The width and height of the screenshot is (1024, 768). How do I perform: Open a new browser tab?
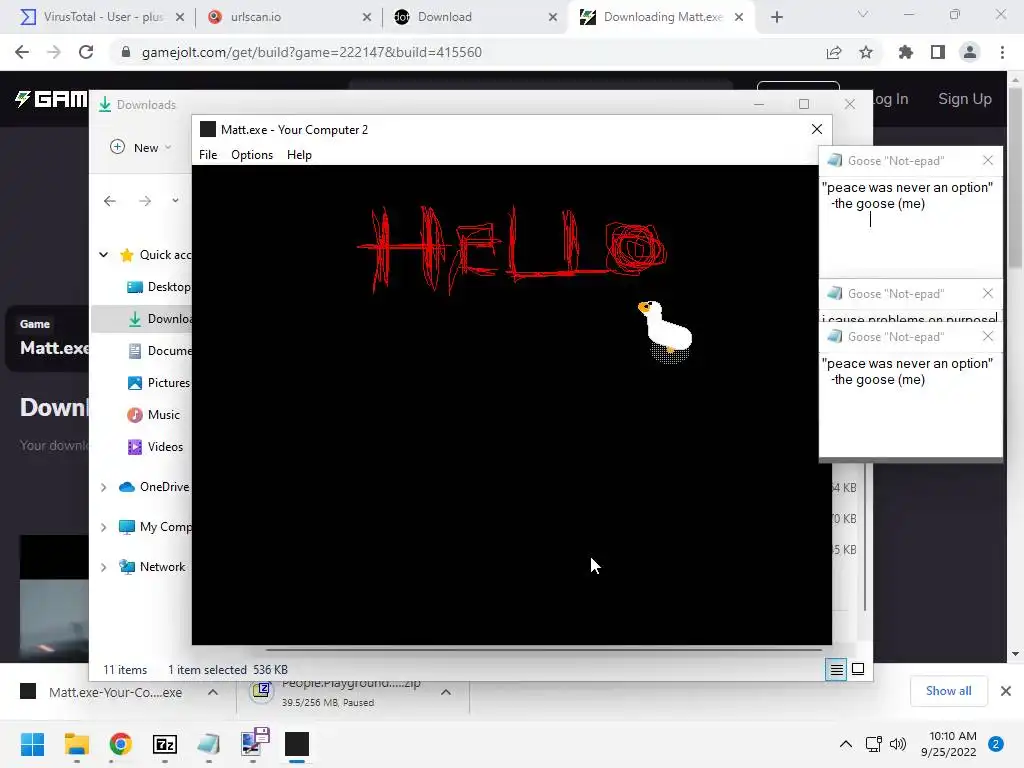[776, 18]
